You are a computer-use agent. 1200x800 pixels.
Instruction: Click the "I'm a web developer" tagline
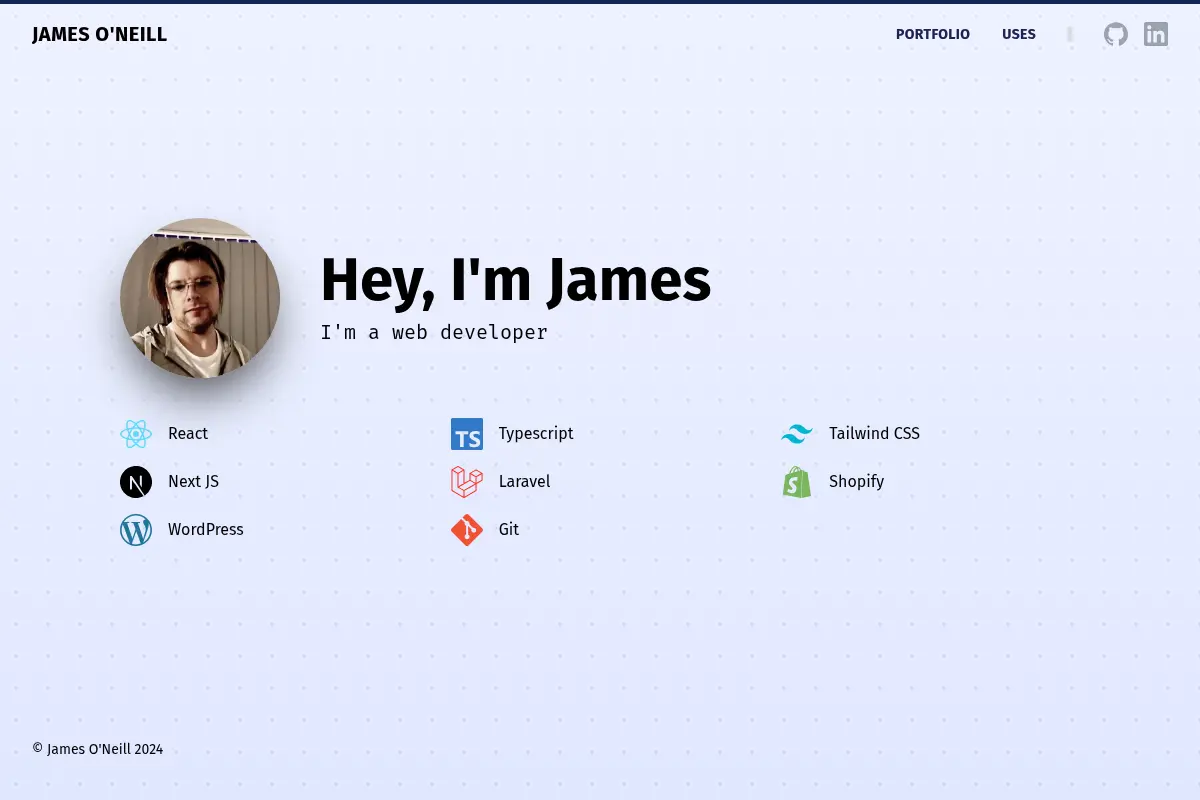tap(434, 332)
